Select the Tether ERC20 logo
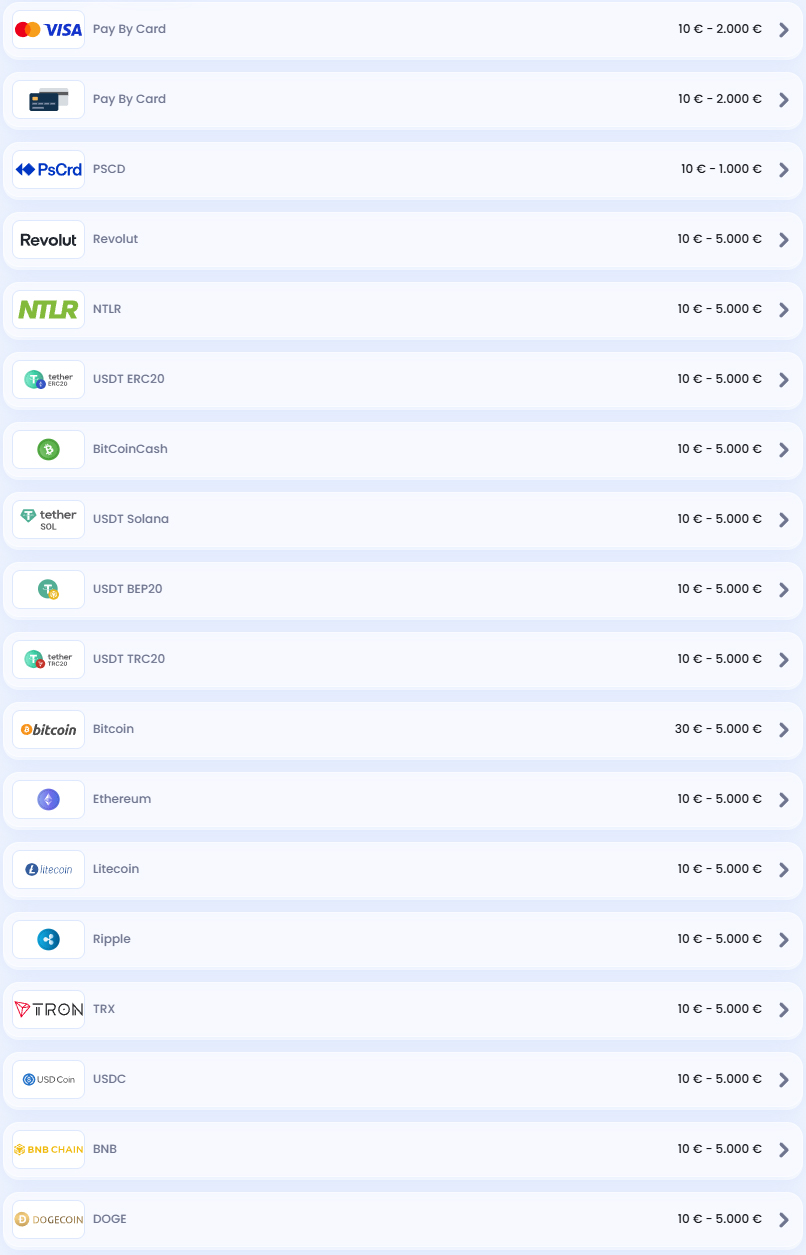This screenshot has height=1255, width=806. (x=48, y=380)
